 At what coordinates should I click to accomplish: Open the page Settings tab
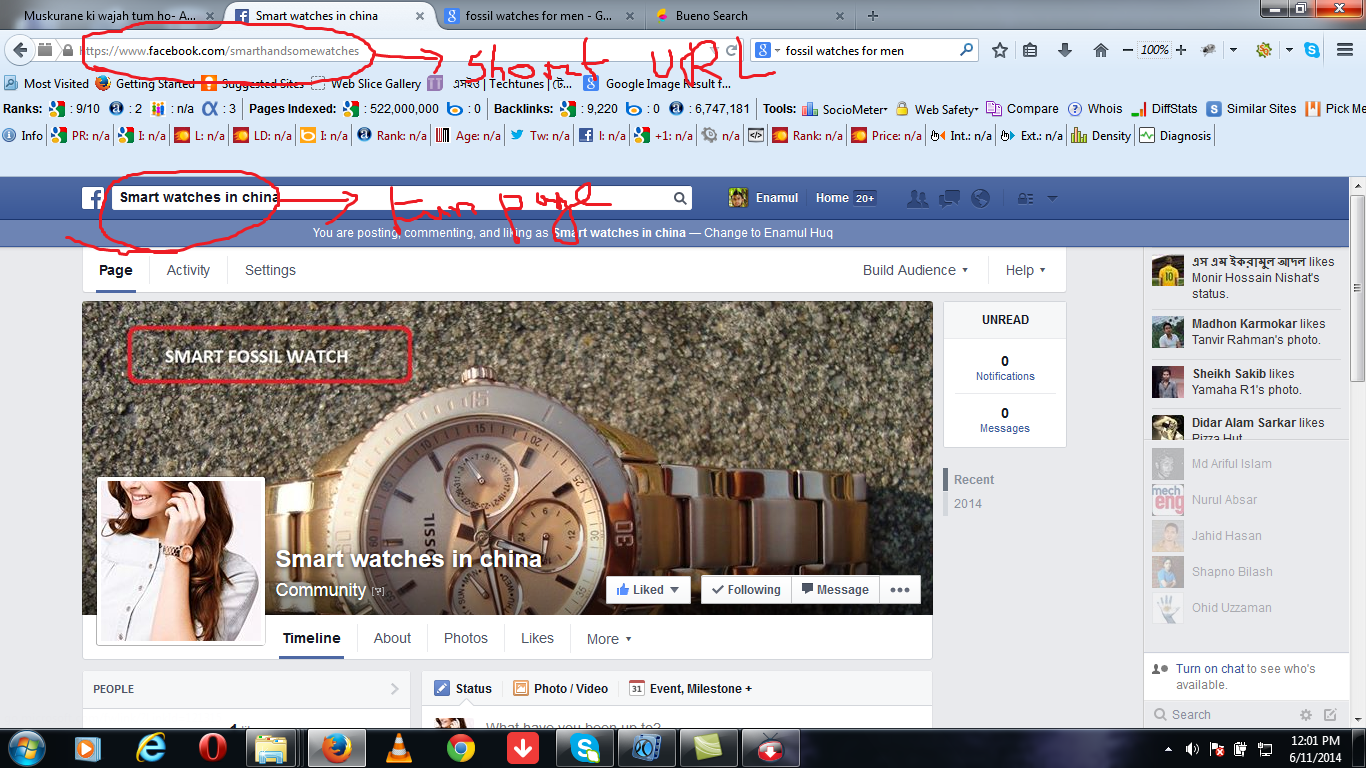pos(270,270)
